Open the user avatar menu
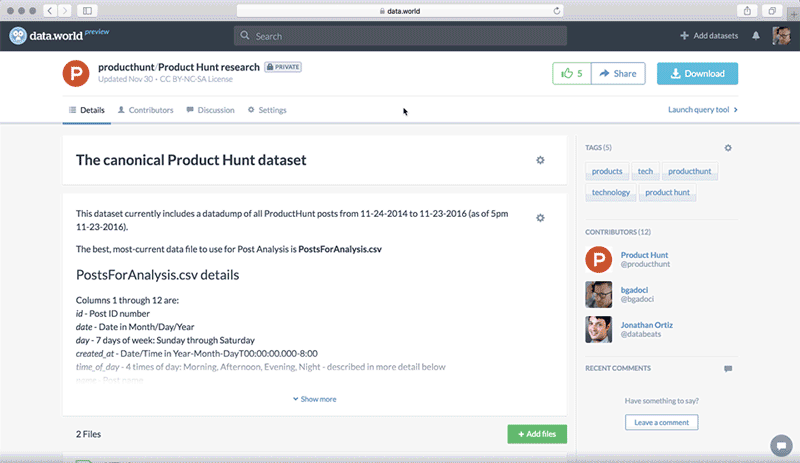800x463 pixels. (780, 36)
